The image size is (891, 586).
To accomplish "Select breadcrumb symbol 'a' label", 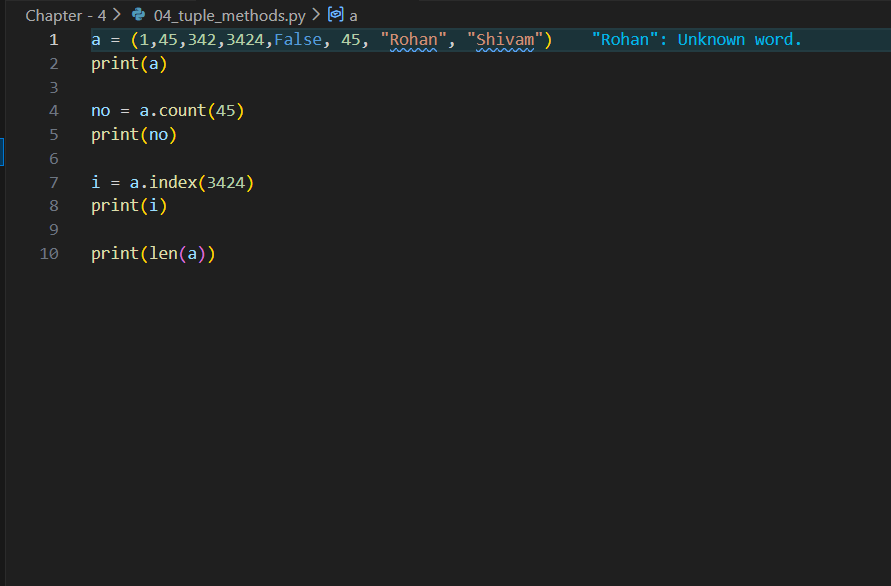I will [353, 16].
